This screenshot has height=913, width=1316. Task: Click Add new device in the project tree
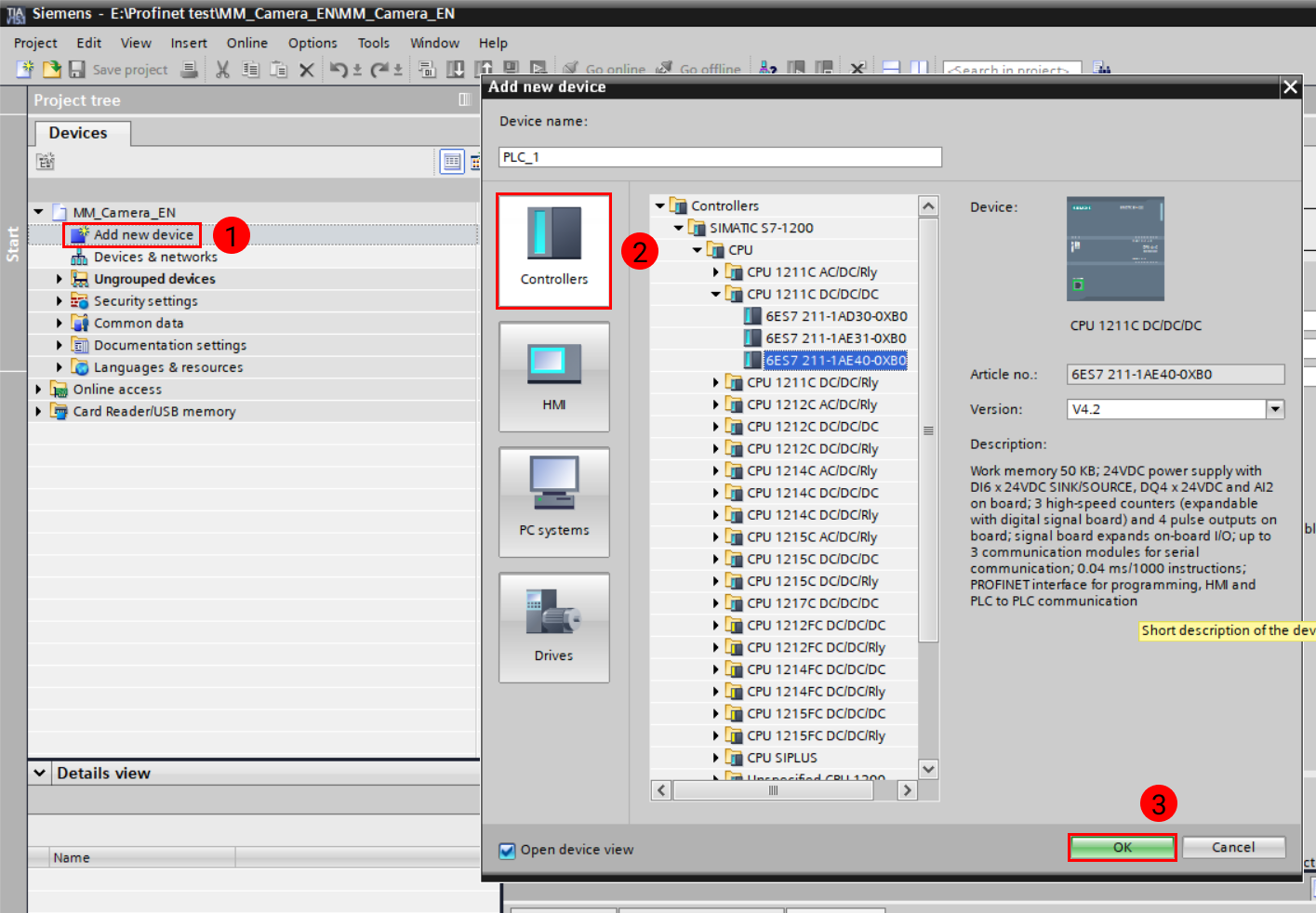tap(143, 234)
